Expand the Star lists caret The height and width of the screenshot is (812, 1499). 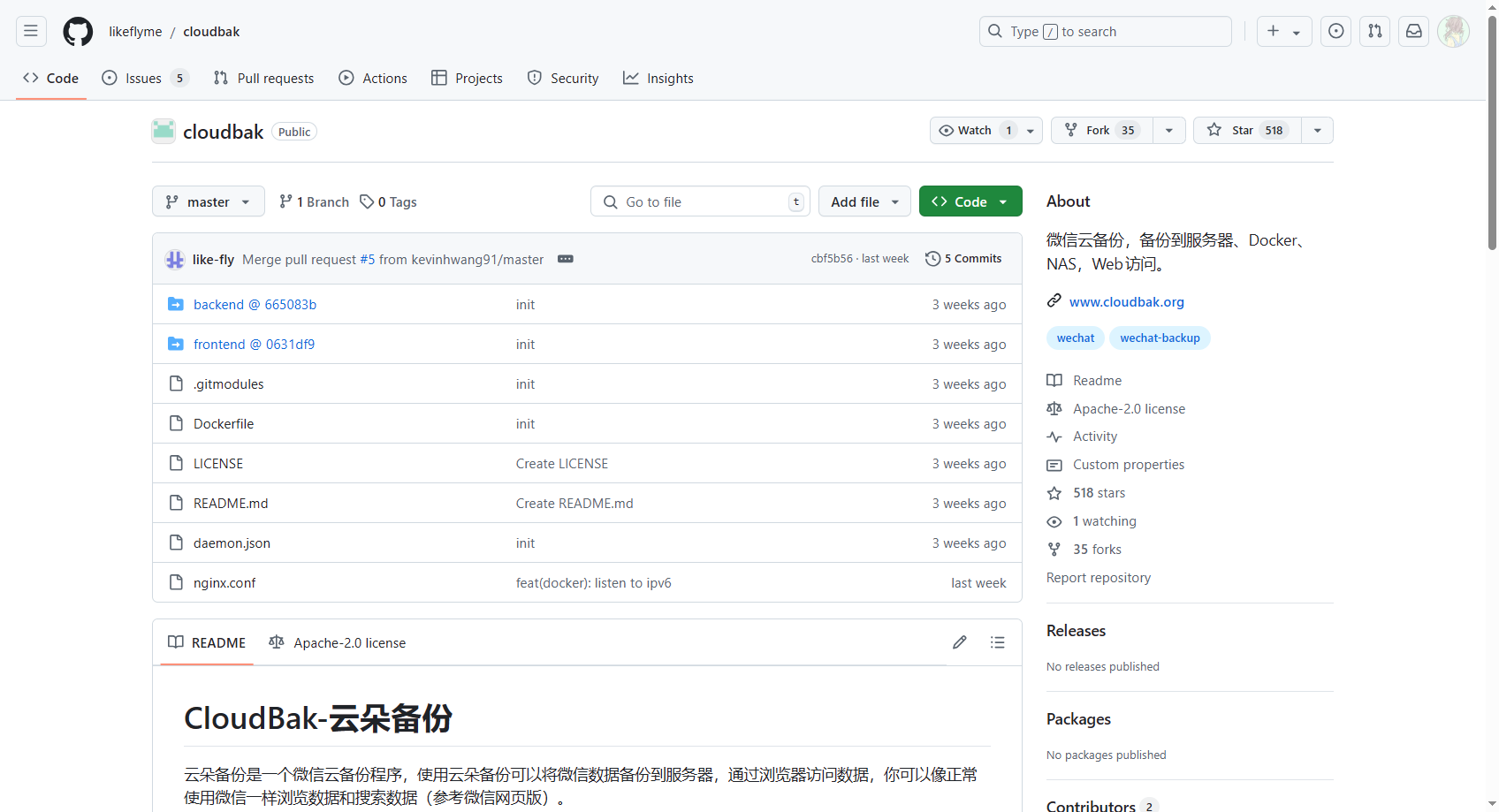(x=1318, y=130)
